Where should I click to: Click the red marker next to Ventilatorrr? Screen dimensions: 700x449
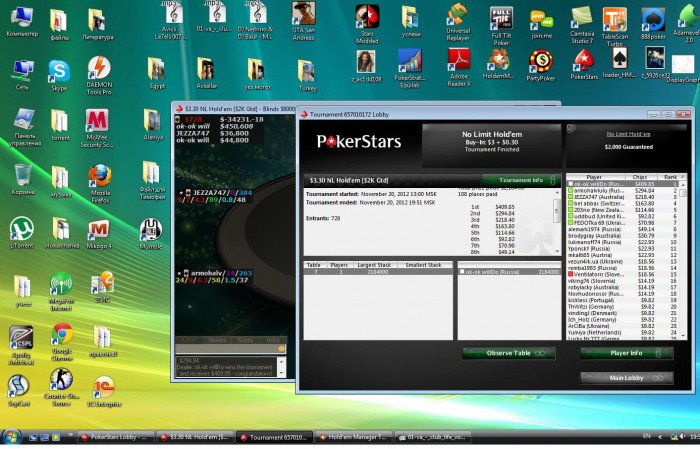click(x=570, y=274)
